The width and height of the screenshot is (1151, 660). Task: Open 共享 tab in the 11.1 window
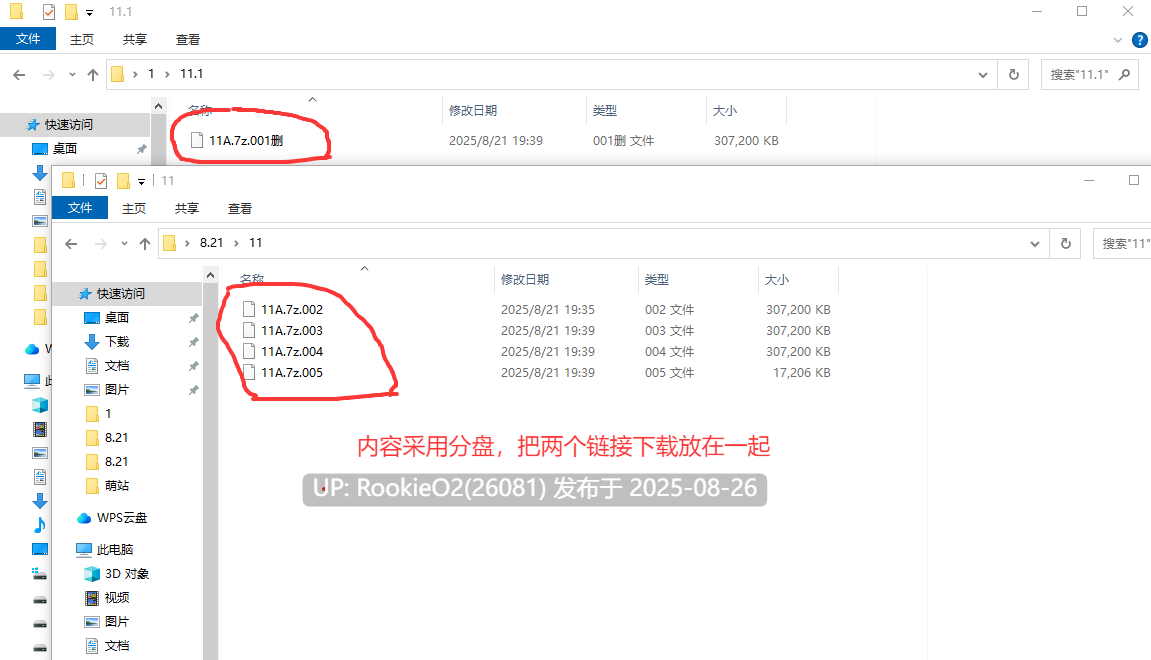(134, 40)
